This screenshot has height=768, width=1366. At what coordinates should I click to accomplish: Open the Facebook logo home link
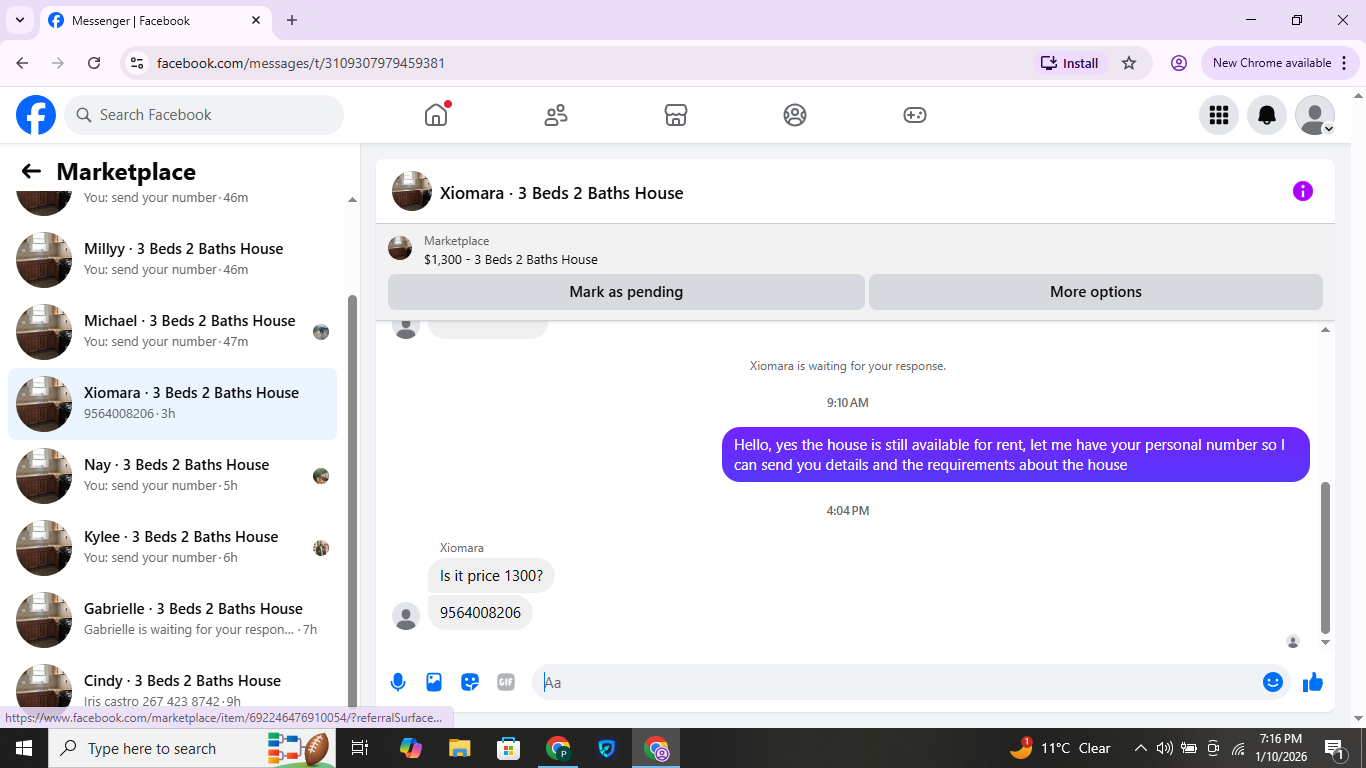(36, 115)
